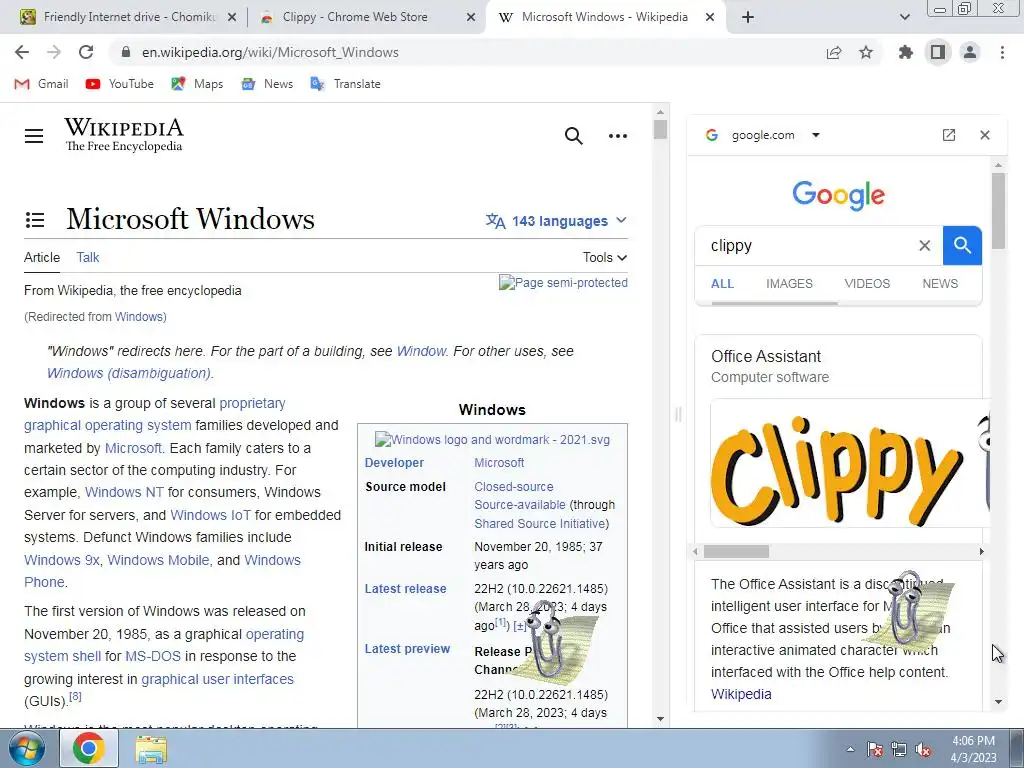Open the Gmail bookmark
This screenshot has width=1024, height=768.
pyautogui.click(x=42, y=84)
